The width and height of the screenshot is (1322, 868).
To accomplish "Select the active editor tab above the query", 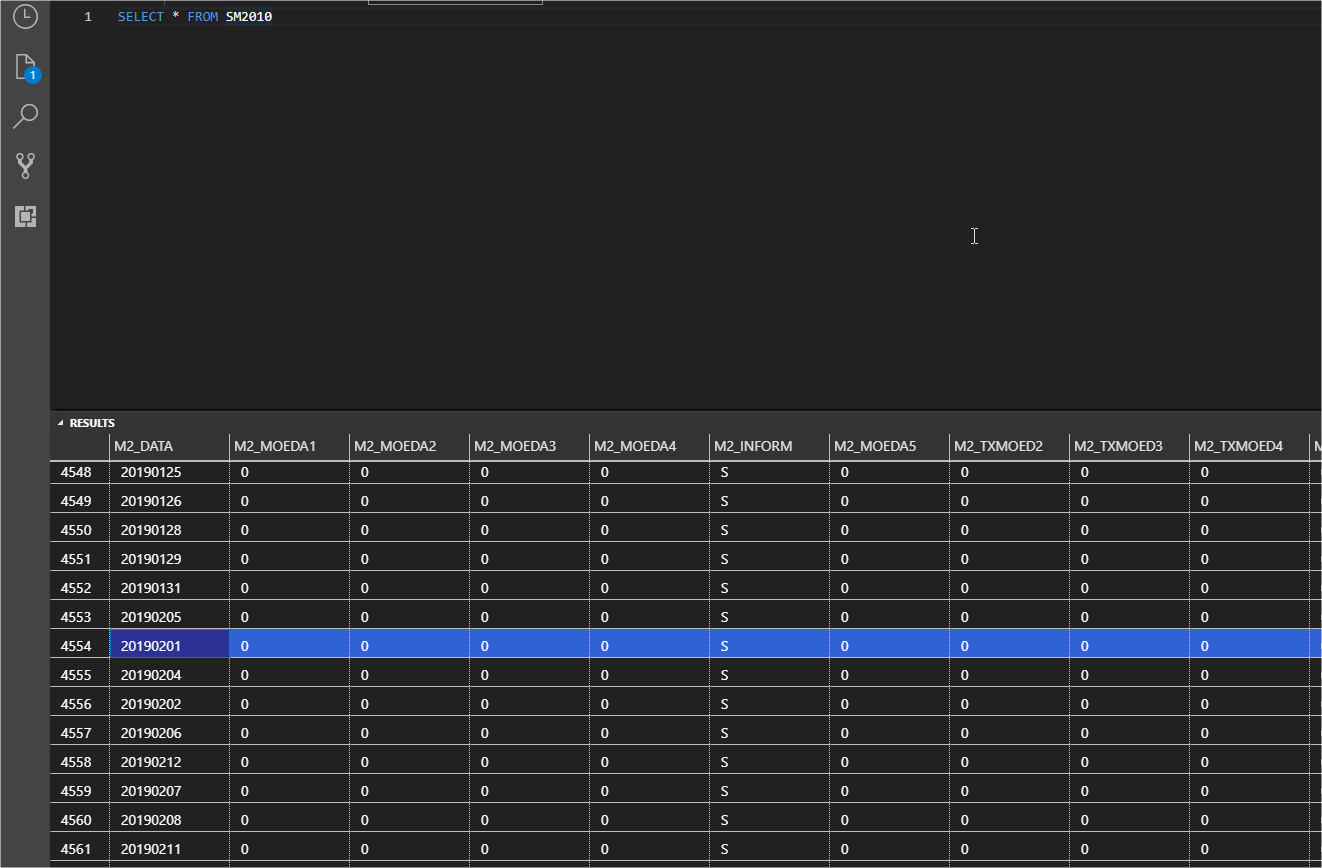I will pos(455,2).
